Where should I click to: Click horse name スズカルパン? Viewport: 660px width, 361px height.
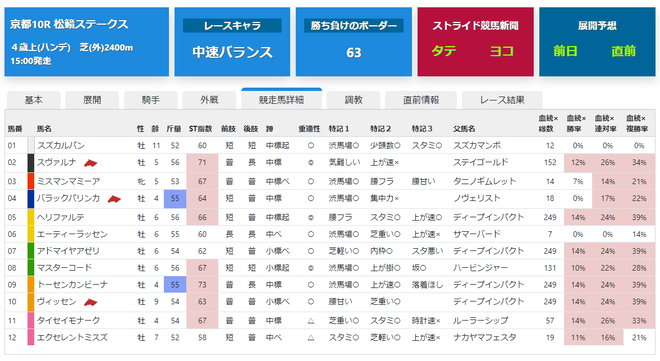[61, 146]
